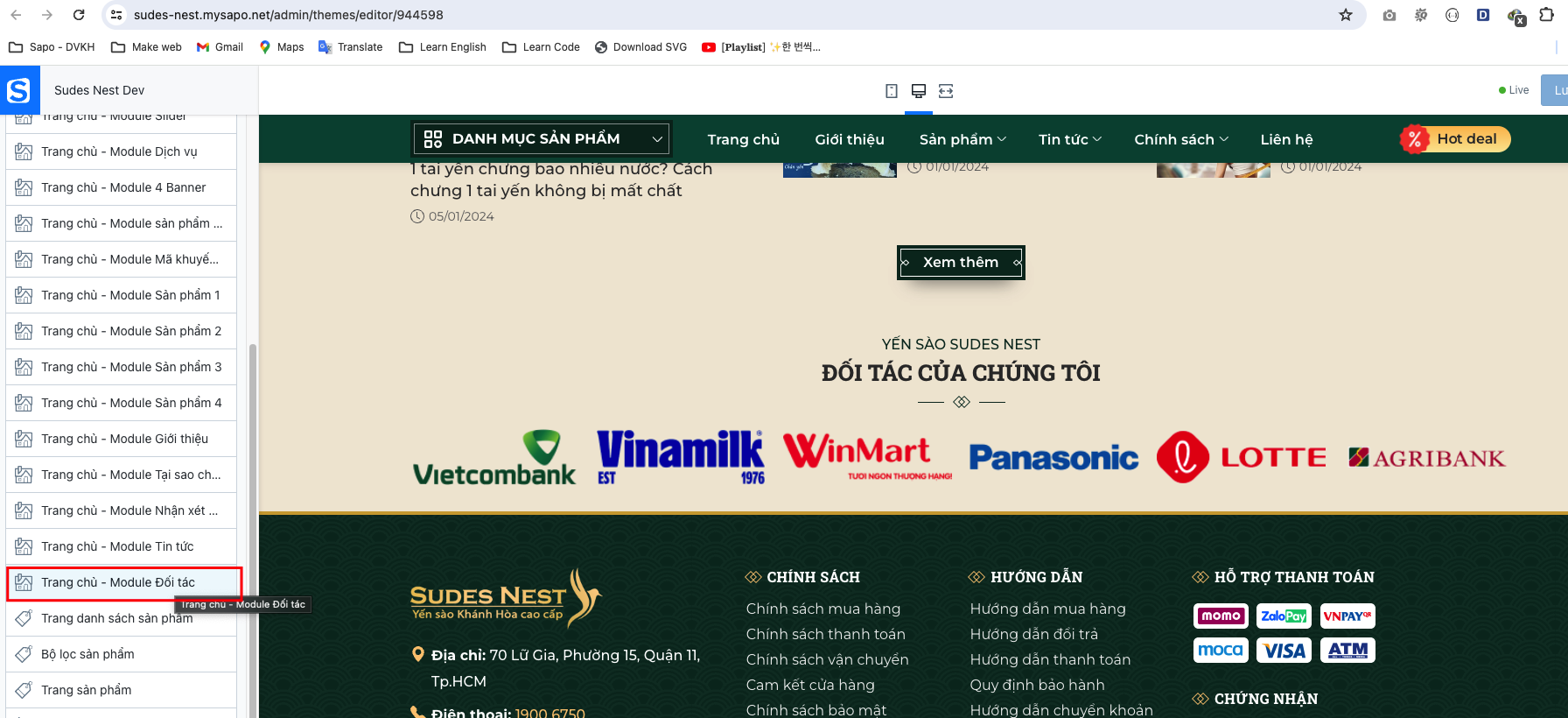Click the Vinamilk partner logo
1568x718 pixels.
click(x=681, y=457)
